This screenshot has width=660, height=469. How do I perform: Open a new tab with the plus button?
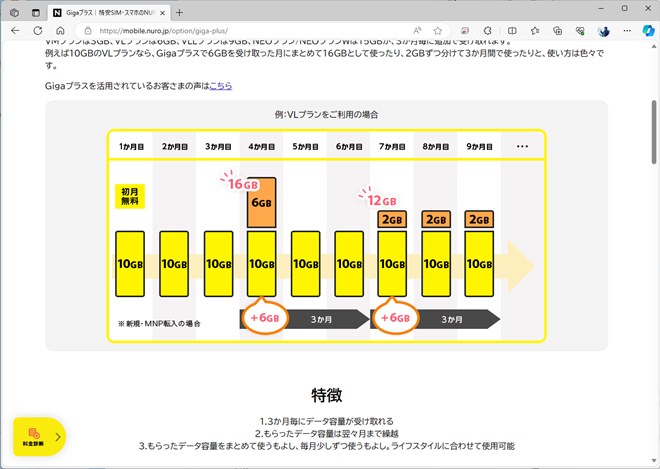click(179, 13)
